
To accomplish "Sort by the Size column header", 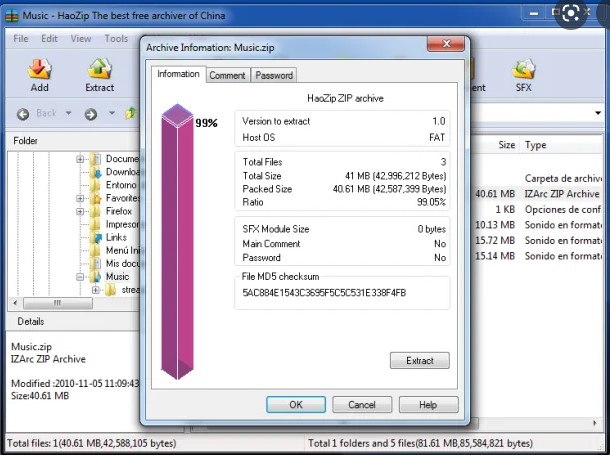I will point(507,145).
